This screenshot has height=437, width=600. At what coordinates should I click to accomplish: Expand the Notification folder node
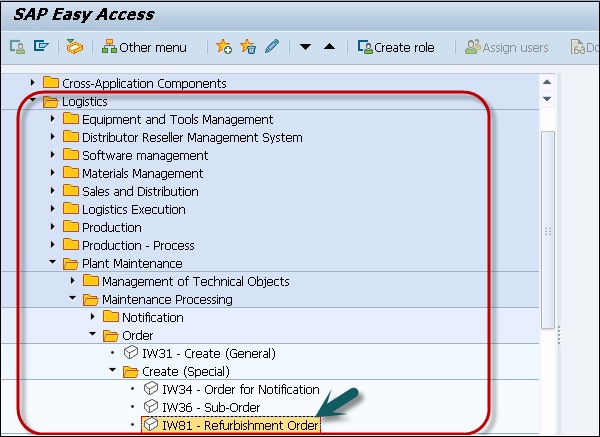92,318
